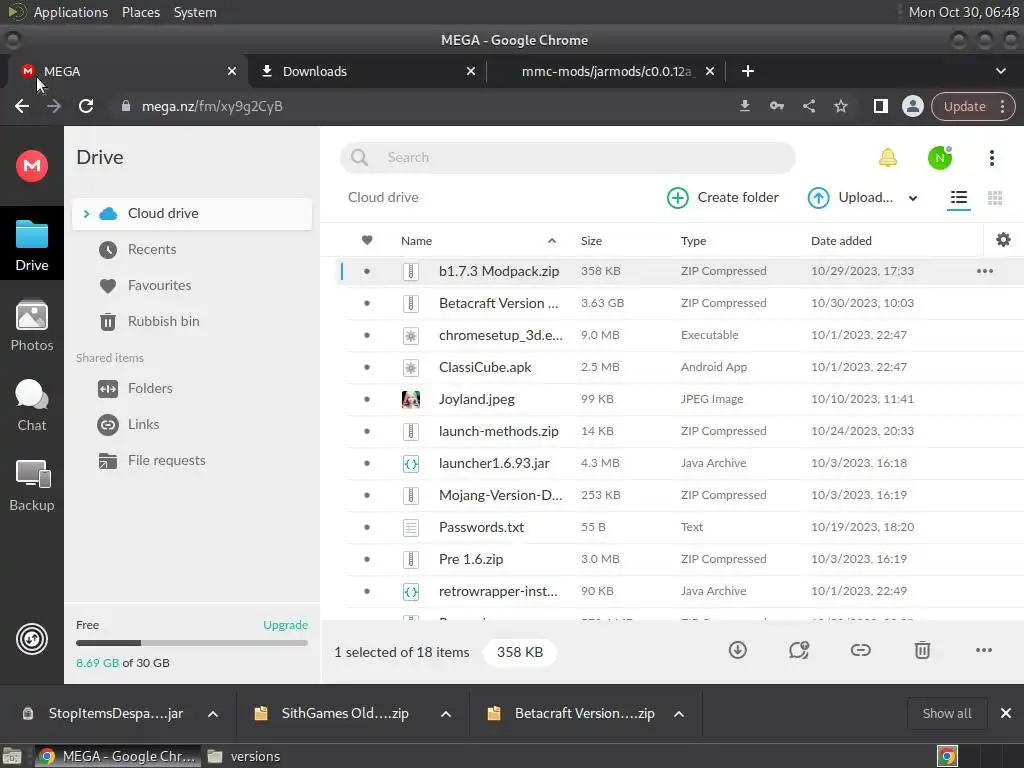Open menu for StopItemsDespa jar download

213,714
